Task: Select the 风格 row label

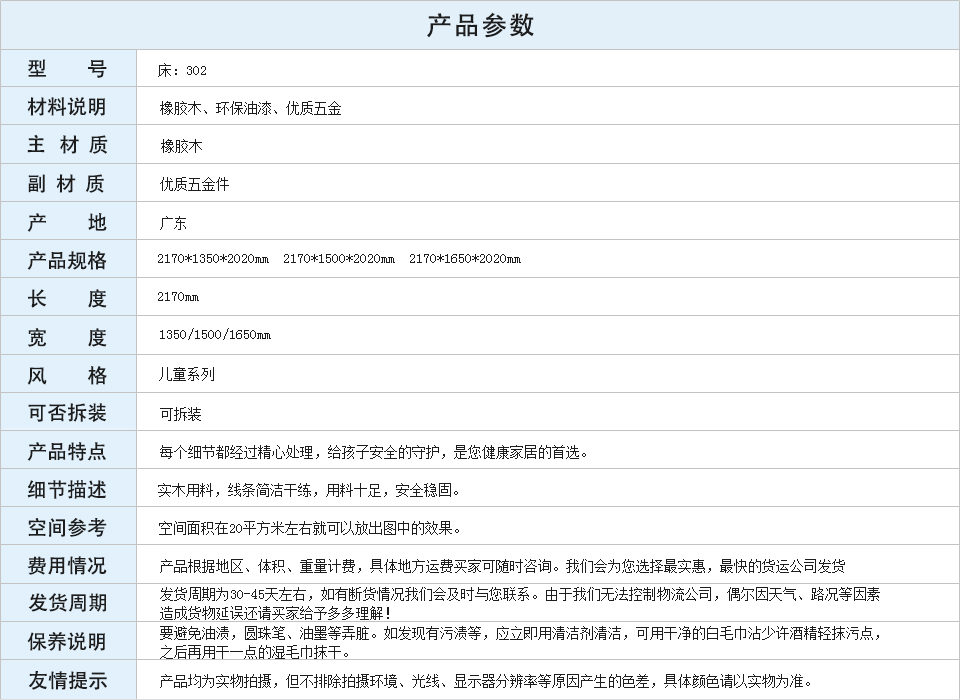Action: pos(67,375)
